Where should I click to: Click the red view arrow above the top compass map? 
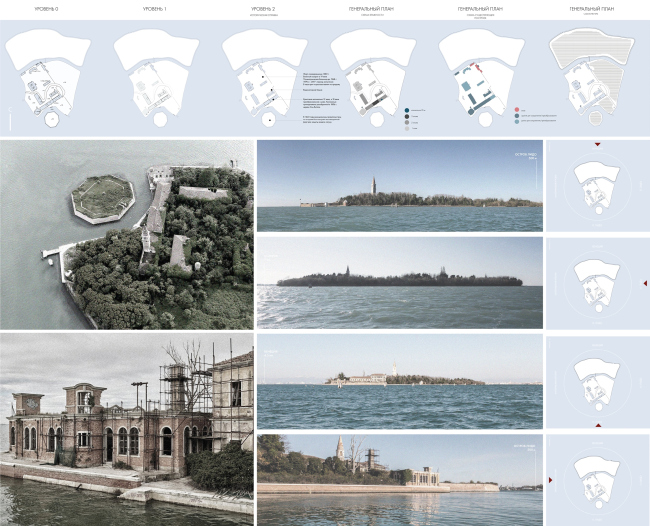[x=597, y=145]
